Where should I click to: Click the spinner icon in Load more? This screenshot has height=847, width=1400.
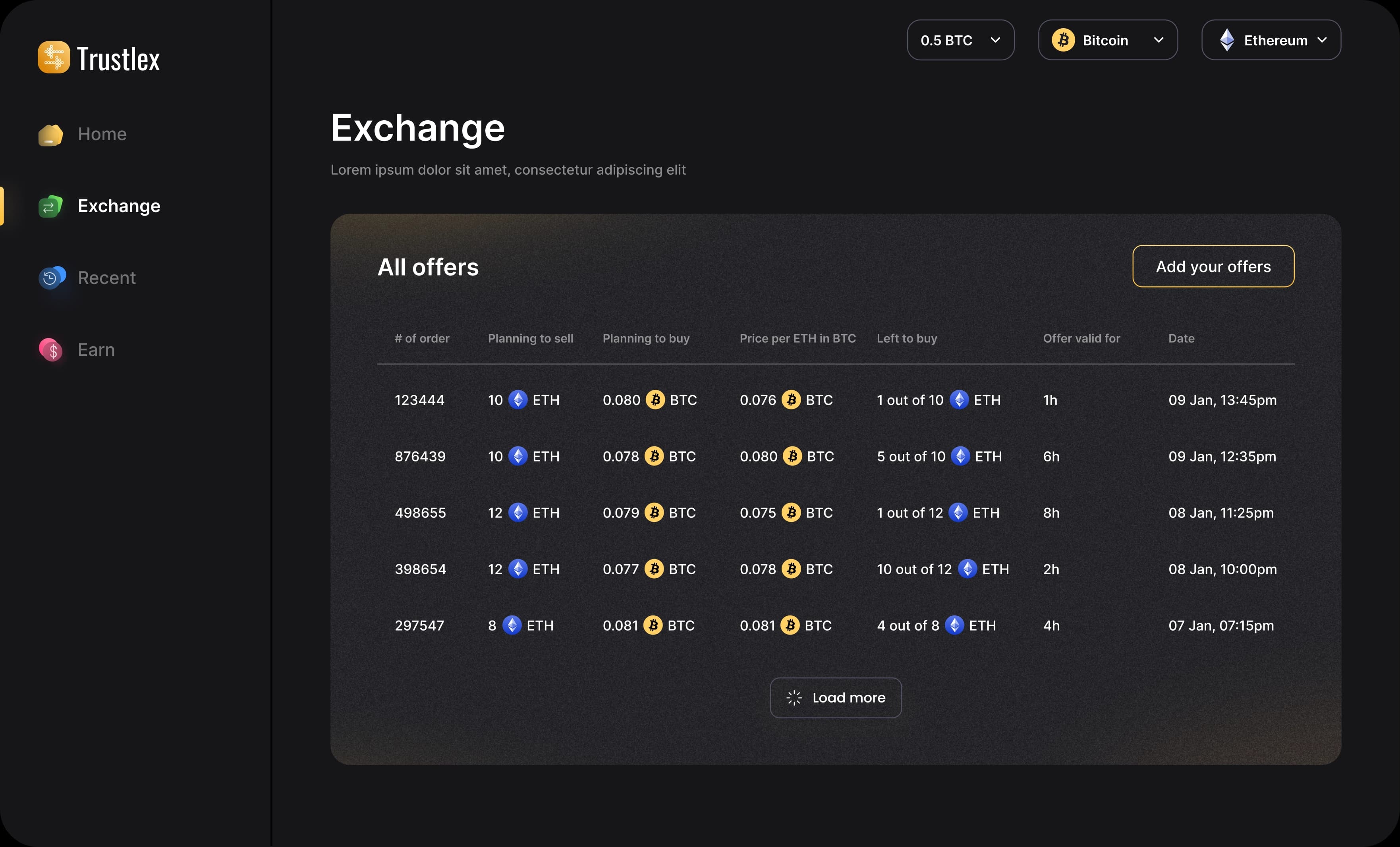point(794,698)
